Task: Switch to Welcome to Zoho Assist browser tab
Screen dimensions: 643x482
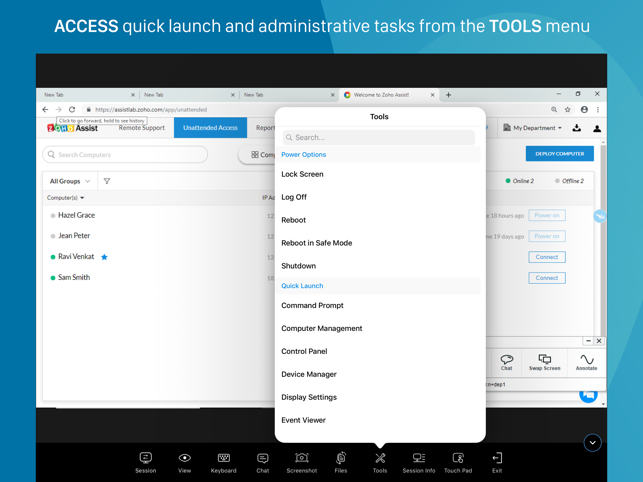Action: click(389, 95)
